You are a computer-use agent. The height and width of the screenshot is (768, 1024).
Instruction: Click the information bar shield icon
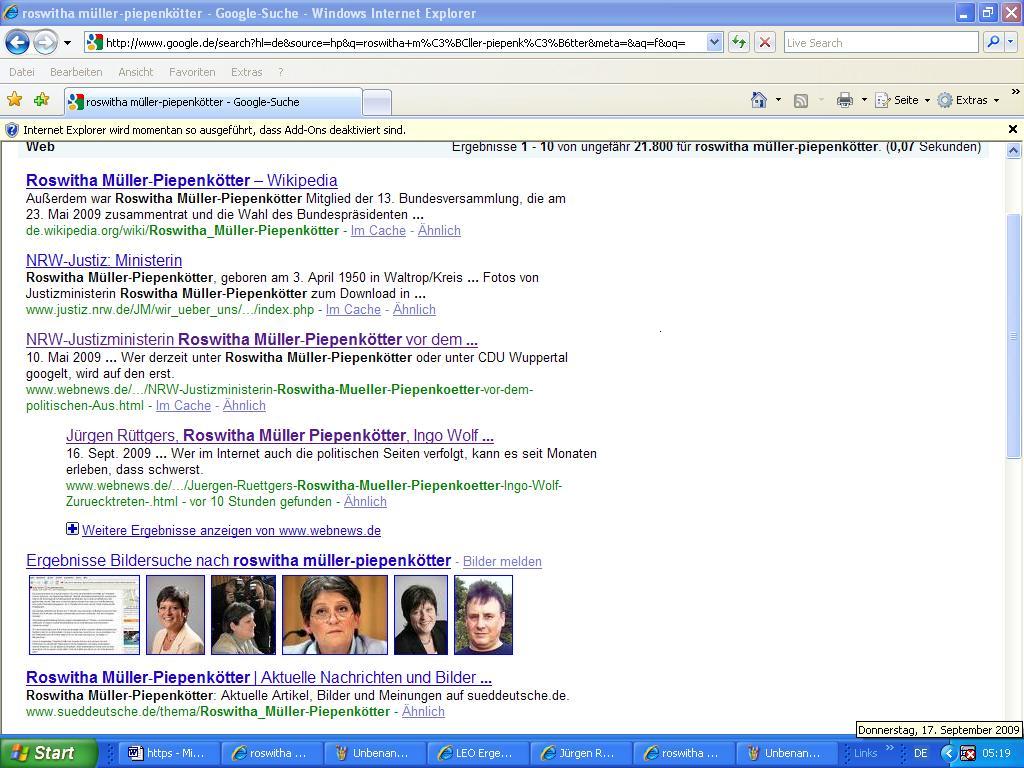point(12,130)
